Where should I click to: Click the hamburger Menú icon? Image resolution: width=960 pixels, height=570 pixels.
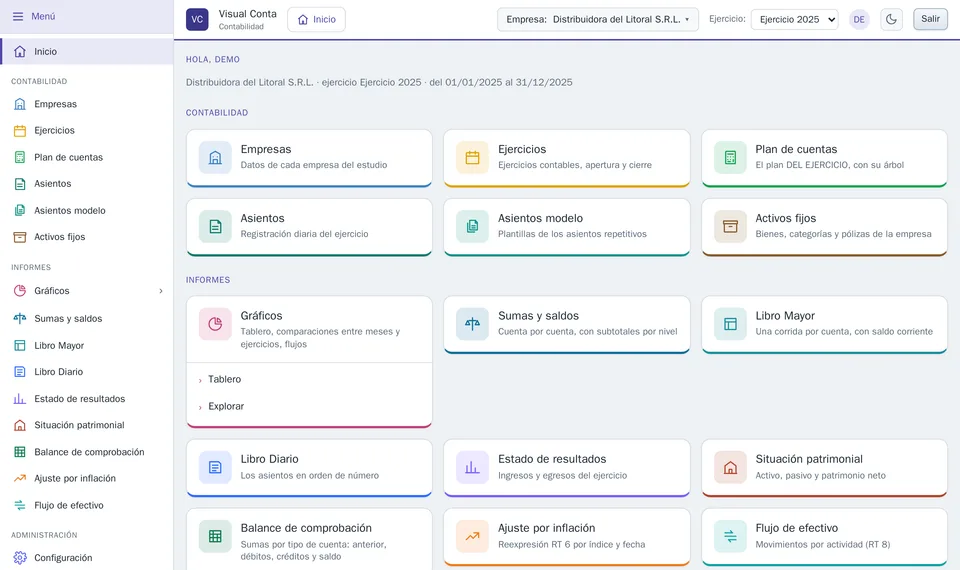pos(18,17)
